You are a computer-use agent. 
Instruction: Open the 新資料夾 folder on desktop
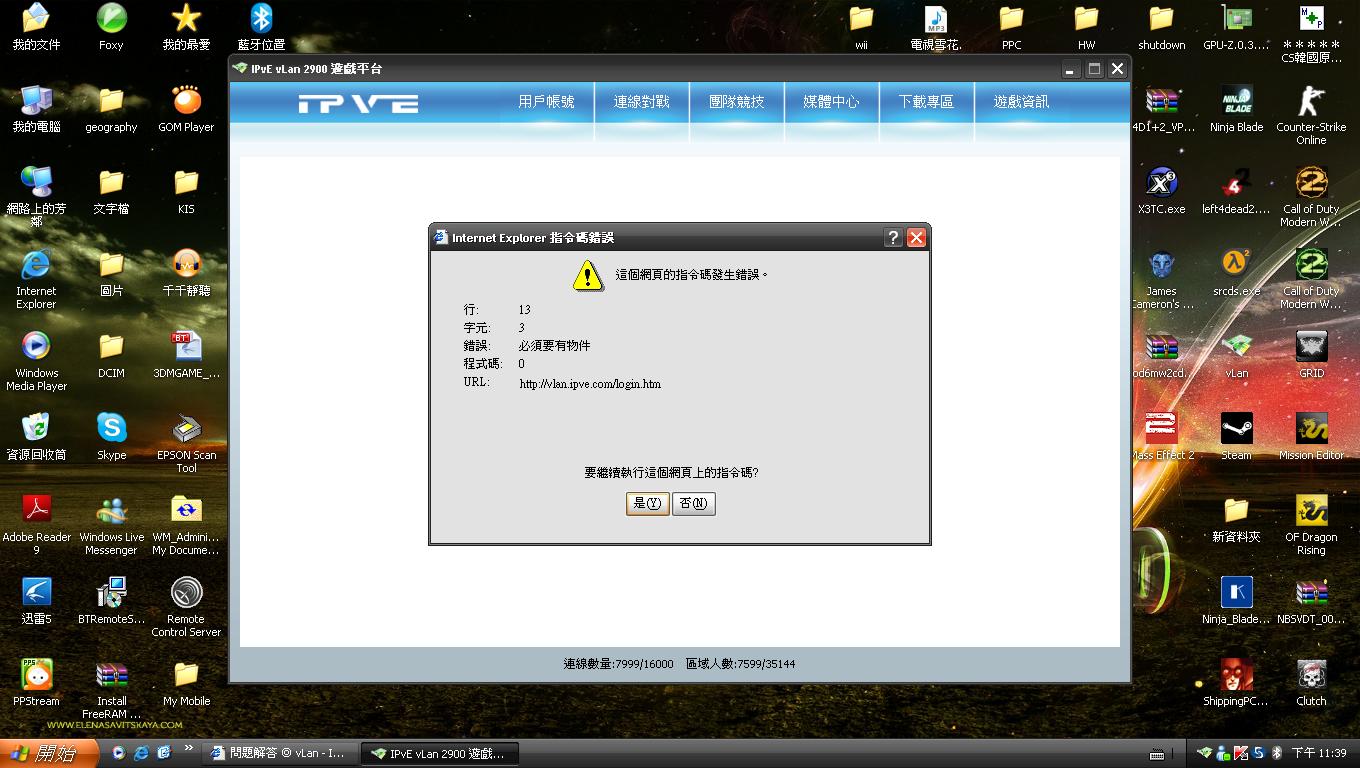click(x=1236, y=518)
